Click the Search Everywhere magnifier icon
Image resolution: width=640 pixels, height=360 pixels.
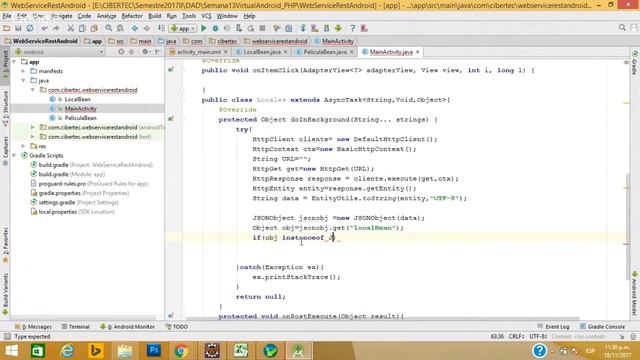622,28
